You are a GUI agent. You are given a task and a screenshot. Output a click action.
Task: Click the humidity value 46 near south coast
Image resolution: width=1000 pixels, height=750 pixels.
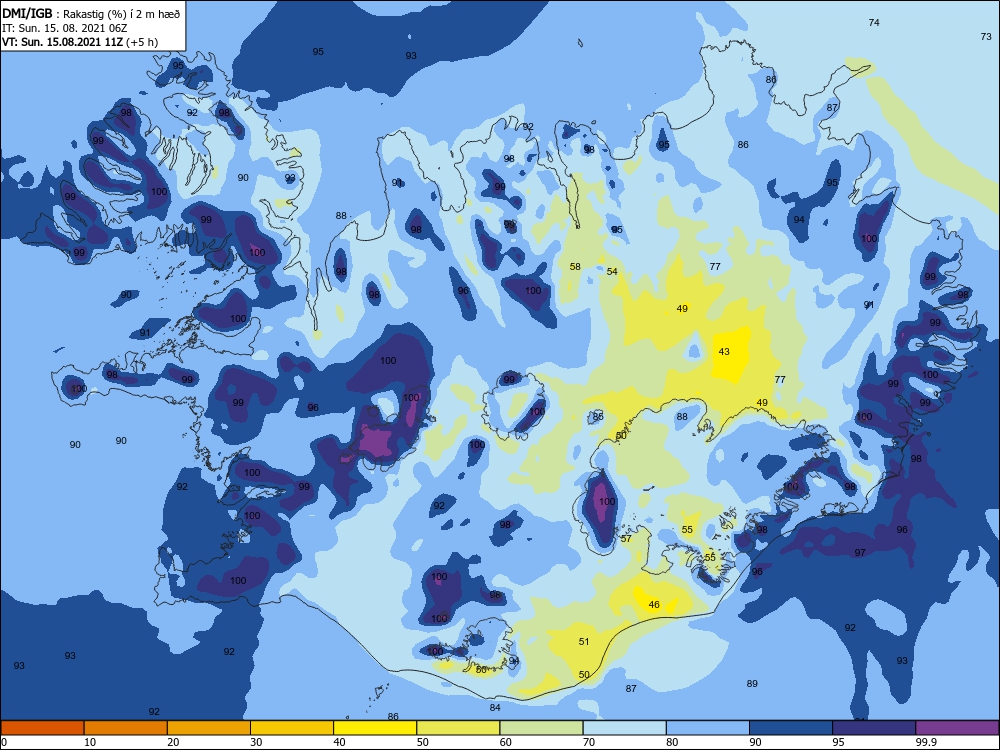(x=654, y=605)
